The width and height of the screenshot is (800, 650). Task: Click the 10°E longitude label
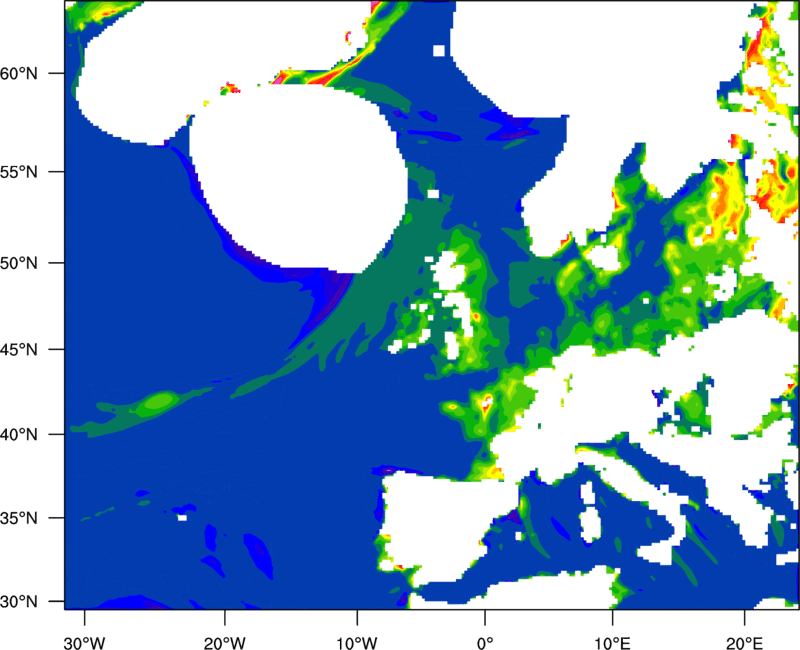(612, 643)
